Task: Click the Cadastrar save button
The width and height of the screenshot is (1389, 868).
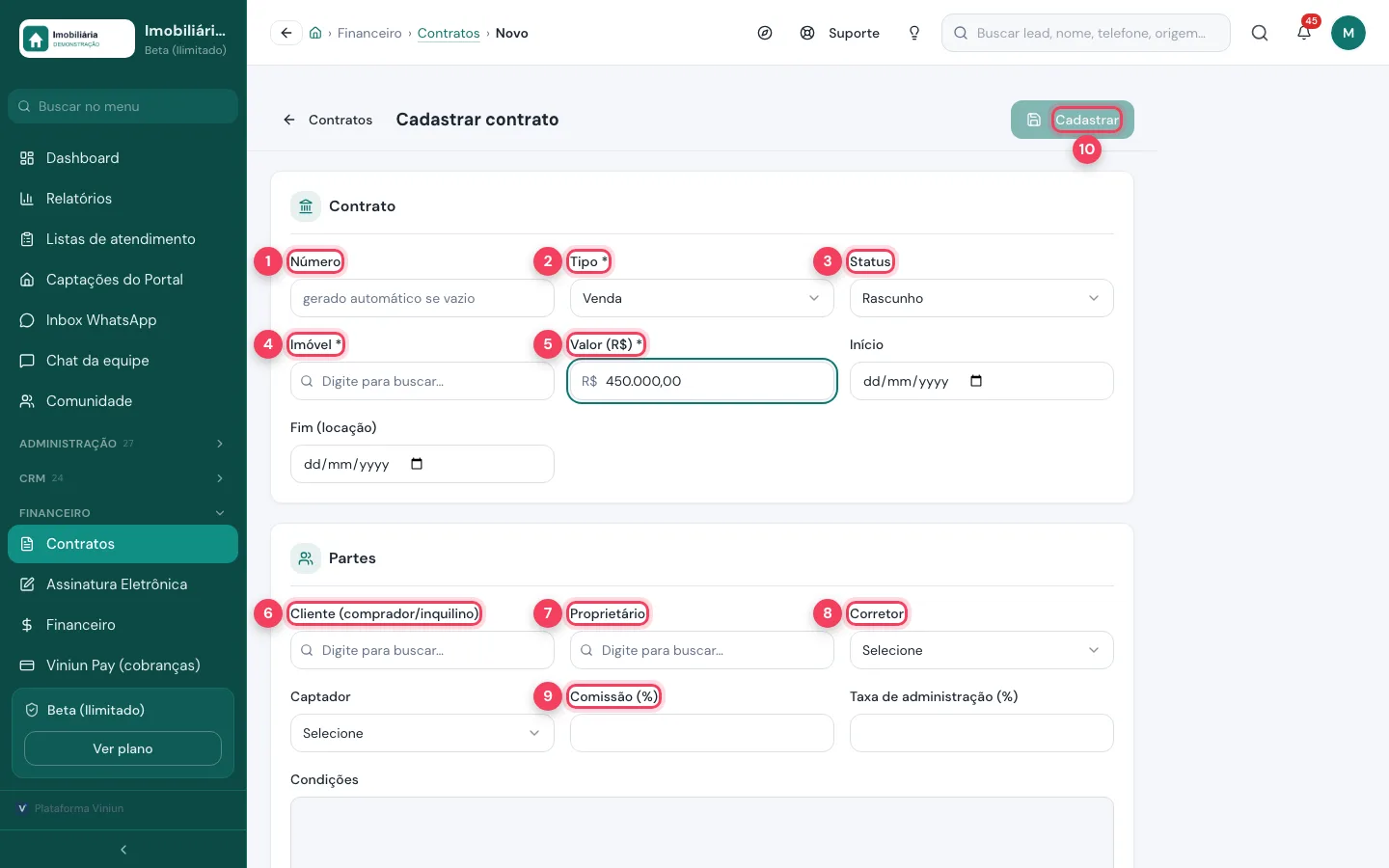Action: point(1073,120)
